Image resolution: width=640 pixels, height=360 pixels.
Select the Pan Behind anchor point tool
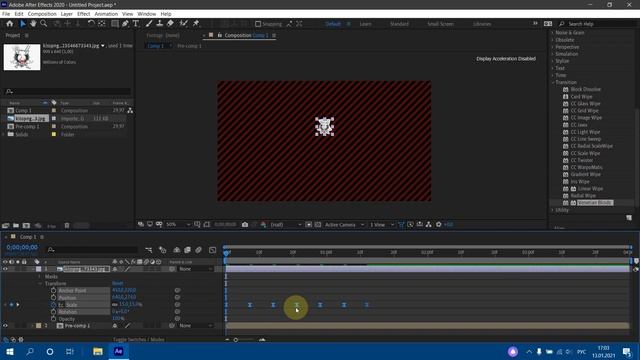click(102, 24)
